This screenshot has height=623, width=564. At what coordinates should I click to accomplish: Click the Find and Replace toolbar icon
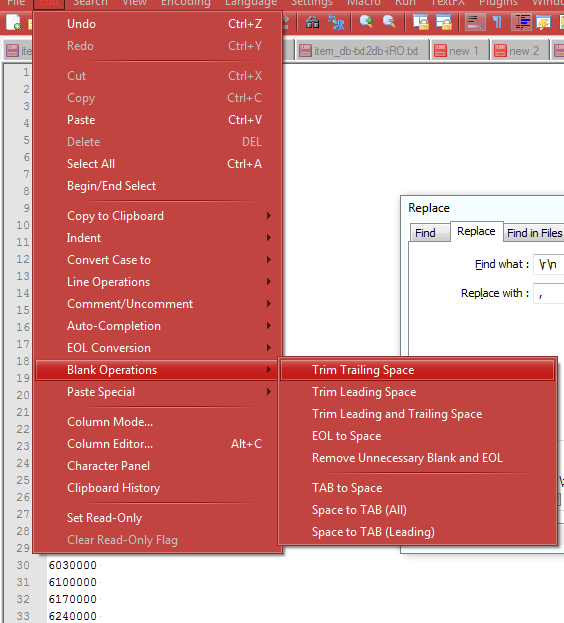tap(336, 22)
